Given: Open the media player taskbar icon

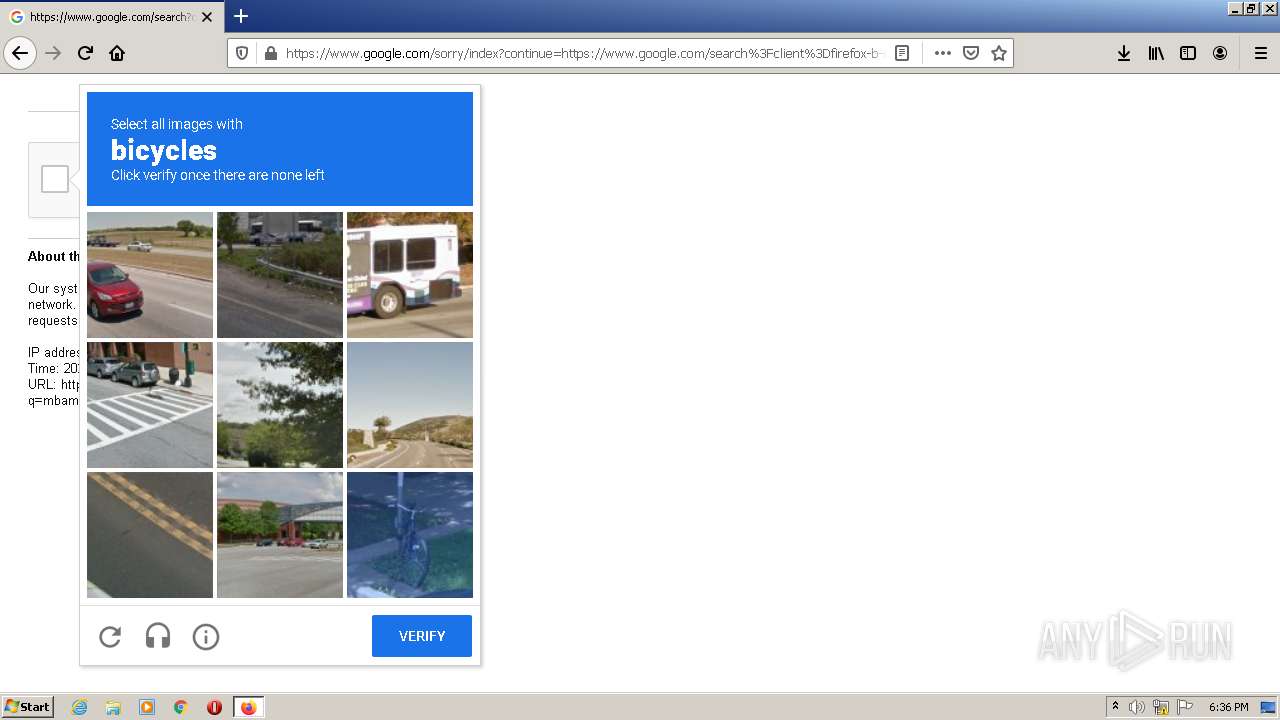Looking at the screenshot, I should (147, 707).
